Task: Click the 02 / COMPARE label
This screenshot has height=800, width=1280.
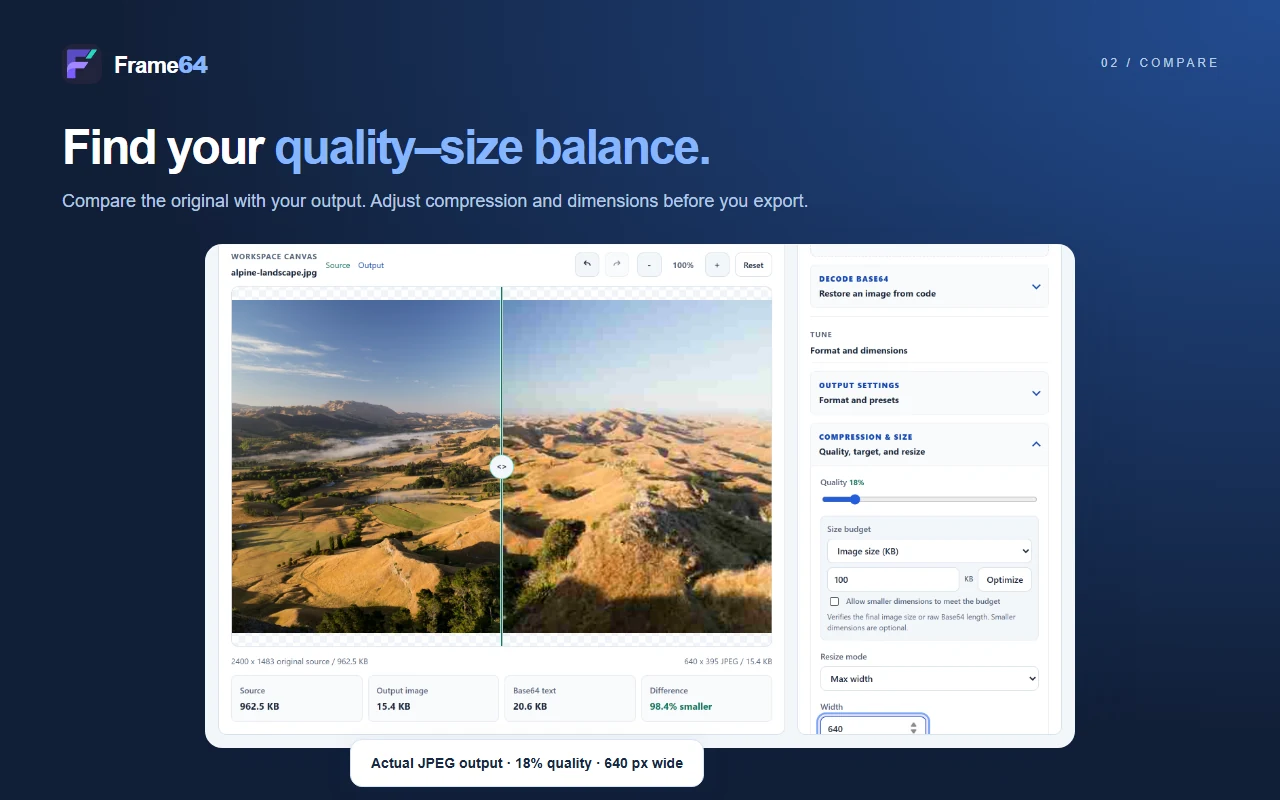Action: pos(1160,62)
